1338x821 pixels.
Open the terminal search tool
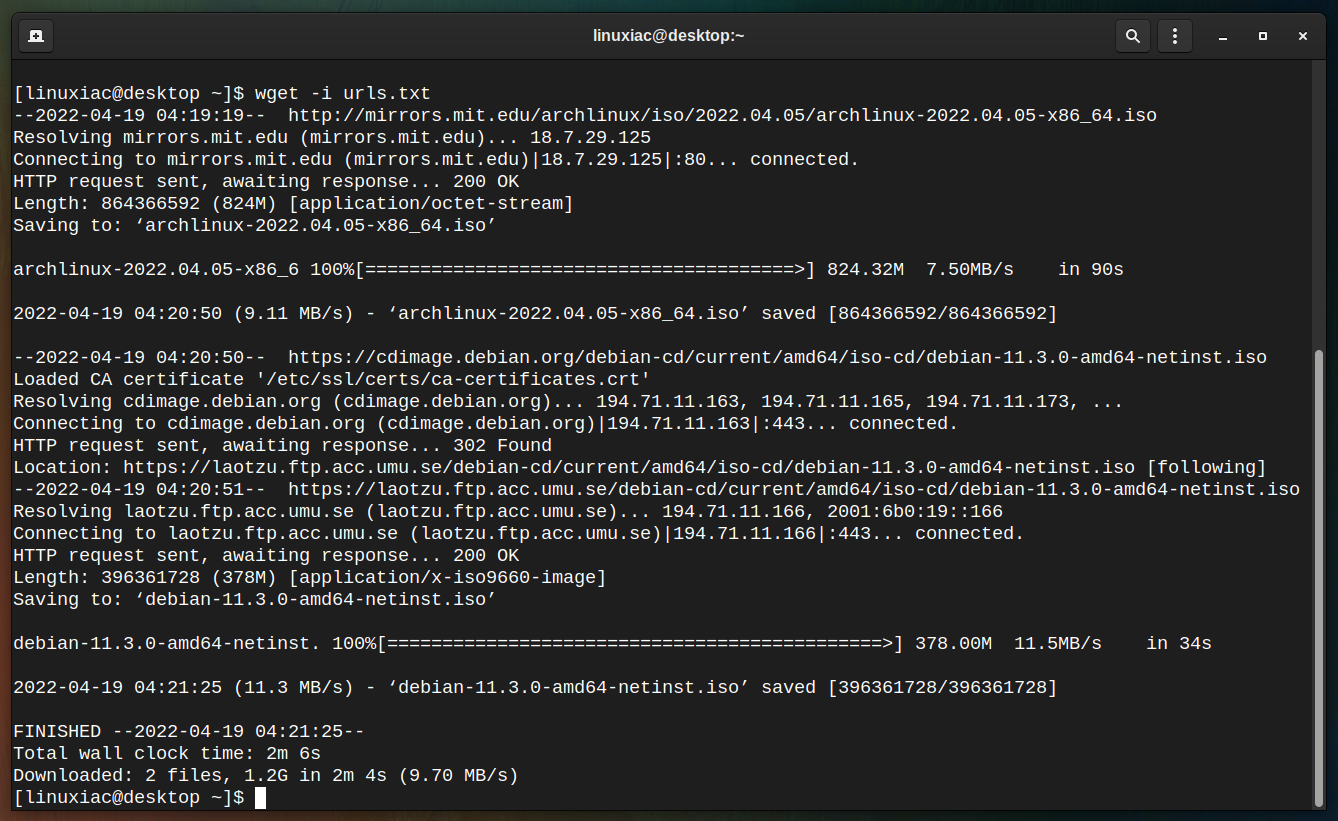click(x=1133, y=36)
